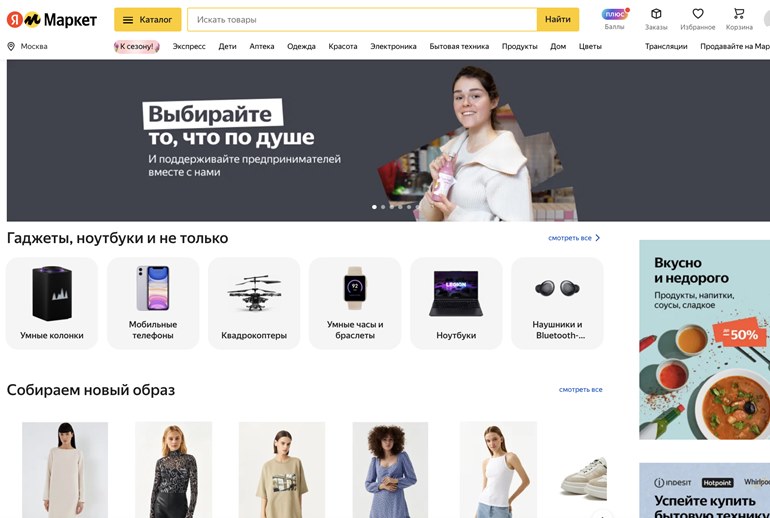Viewport: 770px width, 518px height.
Task: Click the Найти search button
Action: (x=558, y=20)
